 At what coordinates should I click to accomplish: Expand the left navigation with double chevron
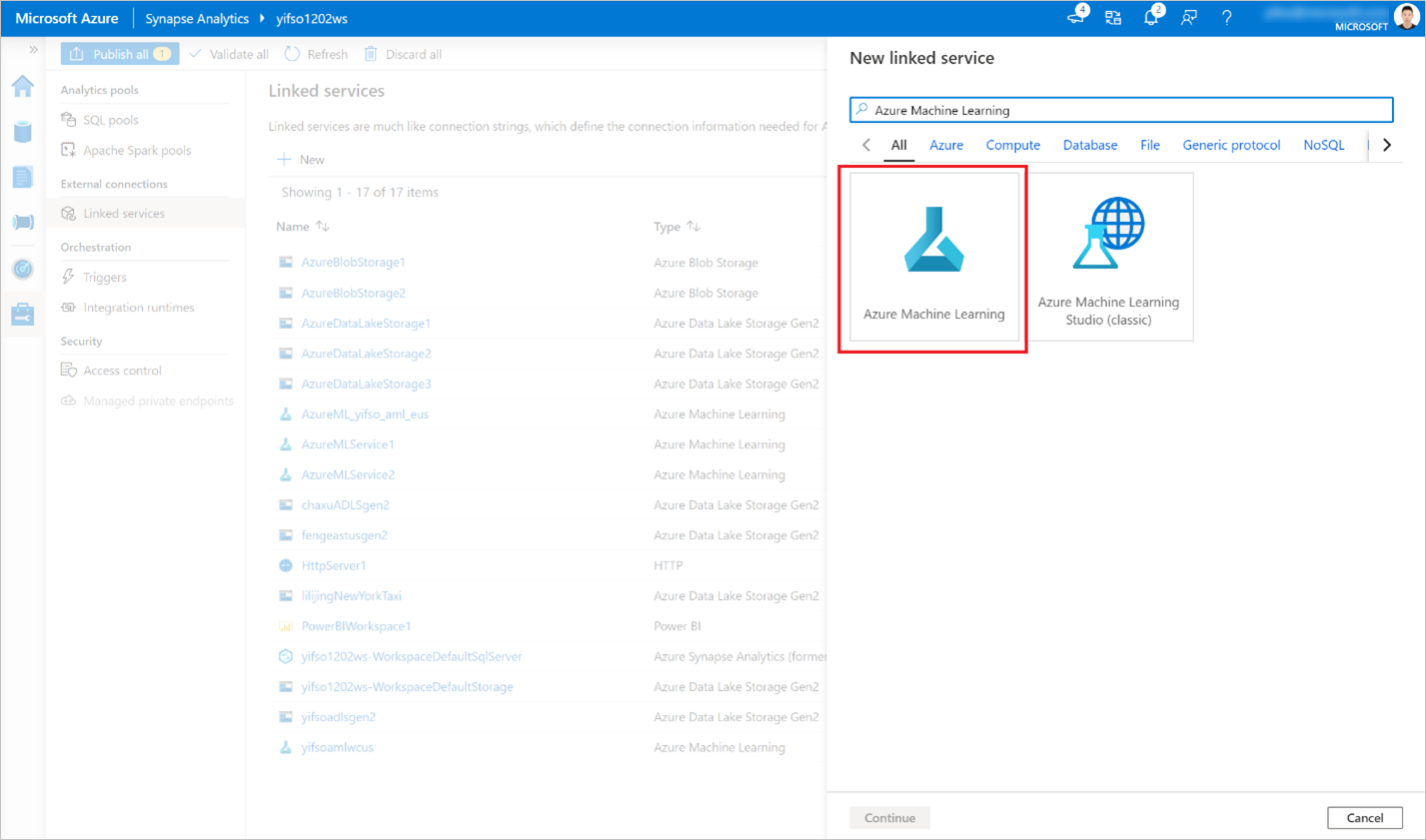33,49
